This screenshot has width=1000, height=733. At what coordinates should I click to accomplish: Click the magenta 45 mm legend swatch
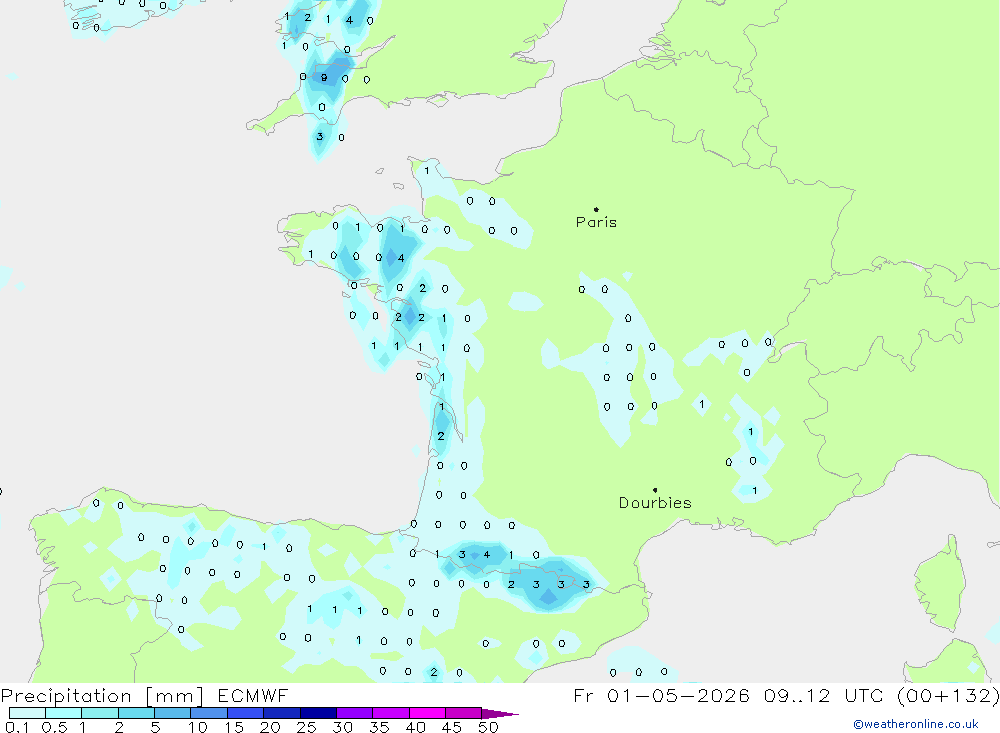463,713
